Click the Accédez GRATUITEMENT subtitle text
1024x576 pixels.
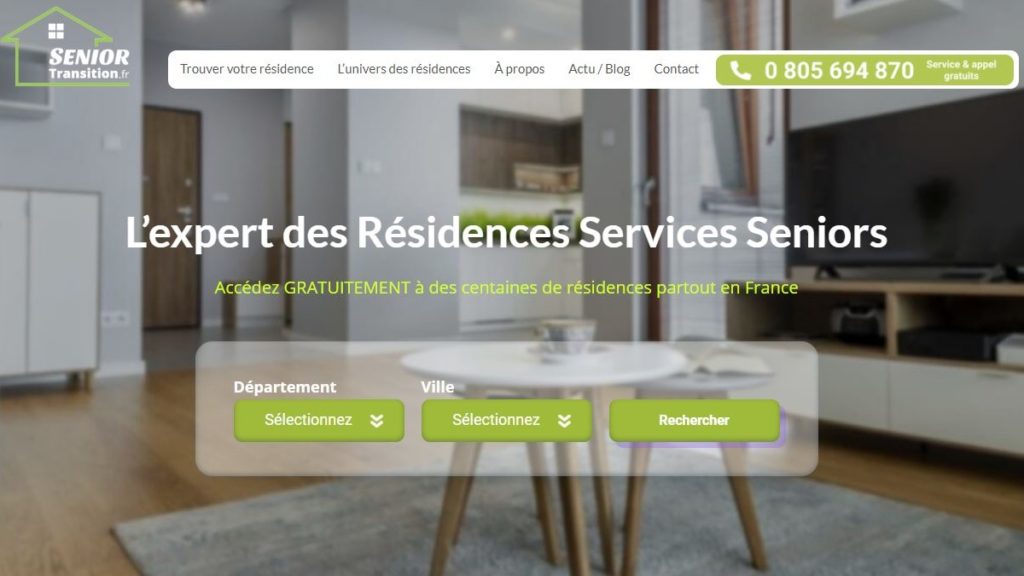click(506, 288)
